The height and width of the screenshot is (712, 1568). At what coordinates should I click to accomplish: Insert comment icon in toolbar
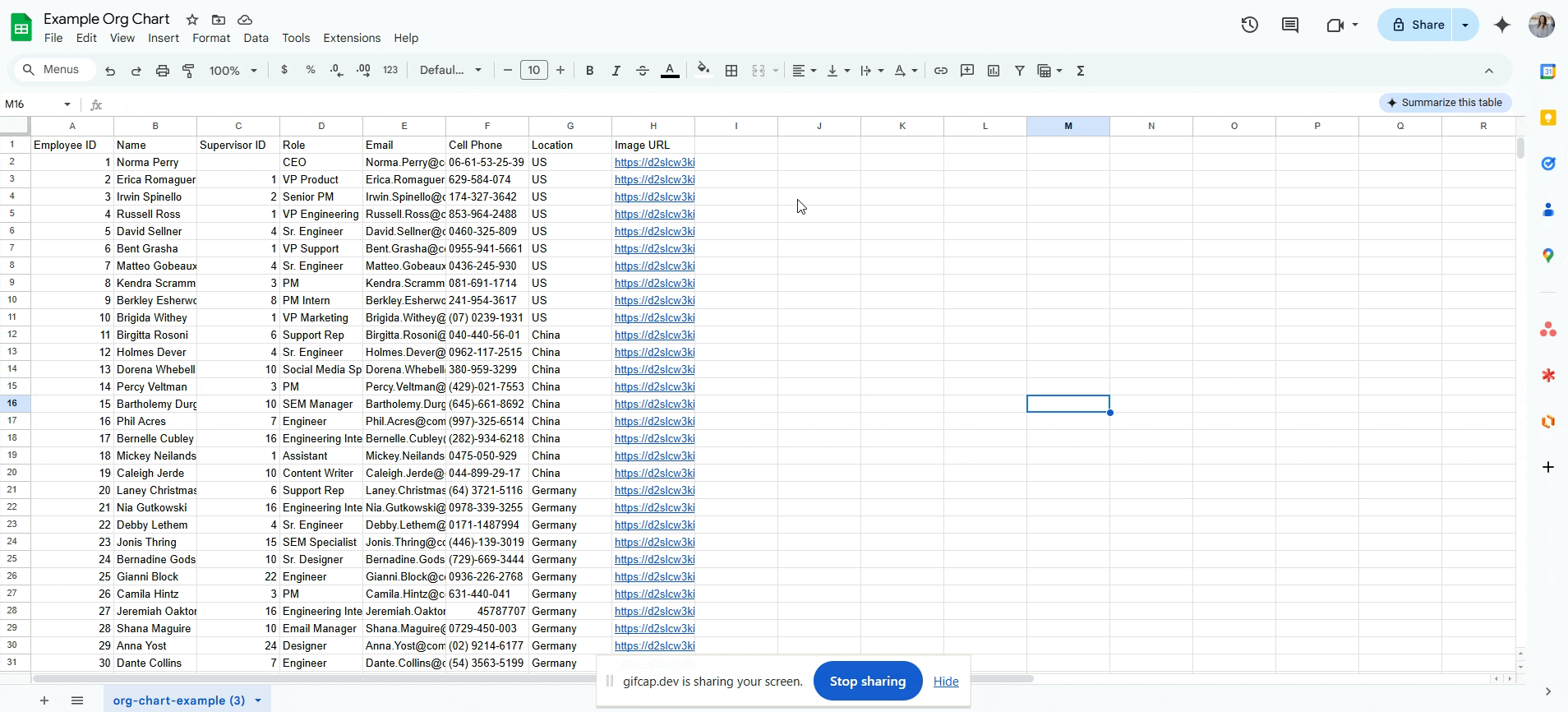pyautogui.click(x=967, y=71)
